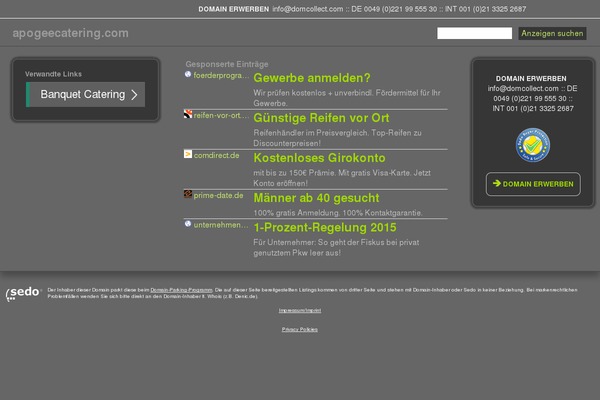Open the Günstige Reifen vor Ort ad
The height and width of the screenshot is (400, 600).
(321, 118)
